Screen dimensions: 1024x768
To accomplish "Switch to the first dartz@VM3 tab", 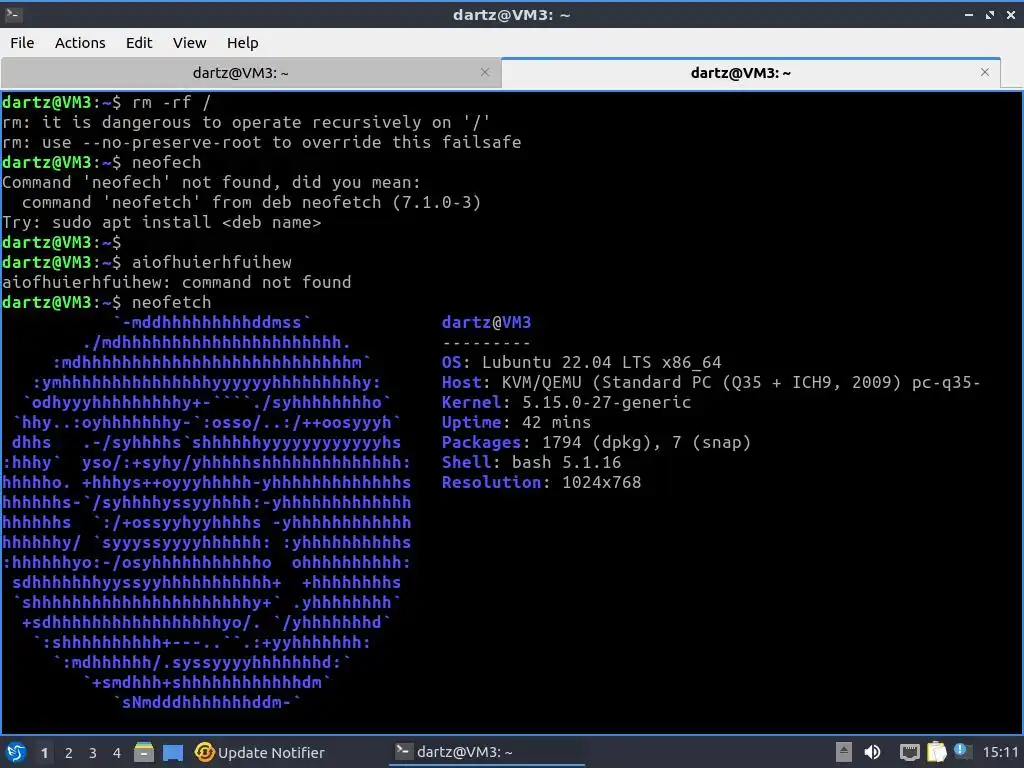I will (x=251, y=72).
